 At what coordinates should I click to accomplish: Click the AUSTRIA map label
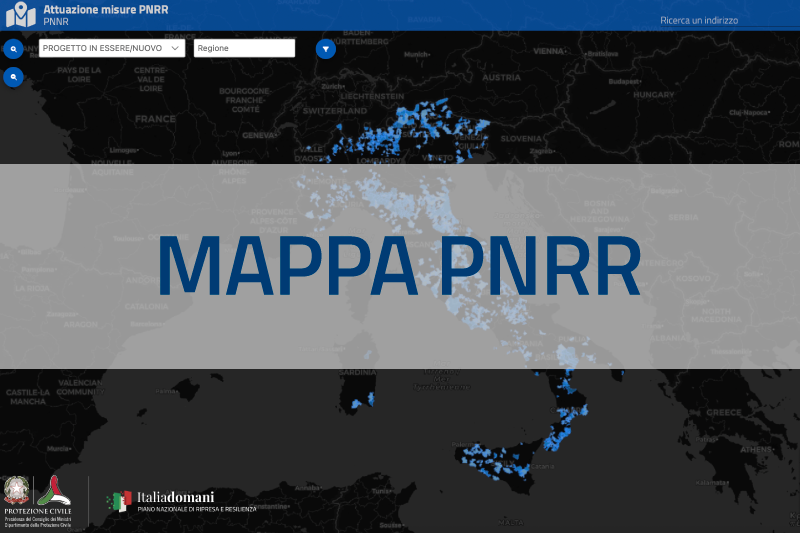click(x=502, y=78)
